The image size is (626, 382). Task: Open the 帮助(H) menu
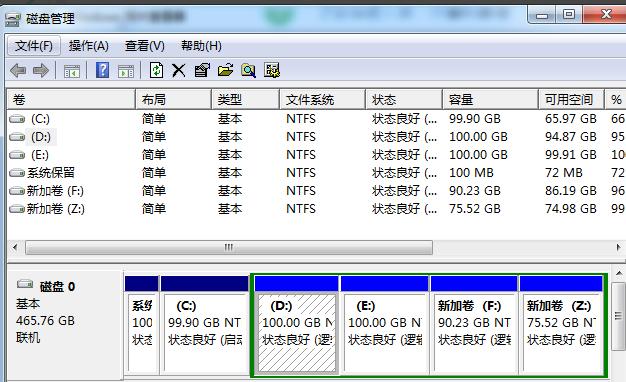point(201,46)
